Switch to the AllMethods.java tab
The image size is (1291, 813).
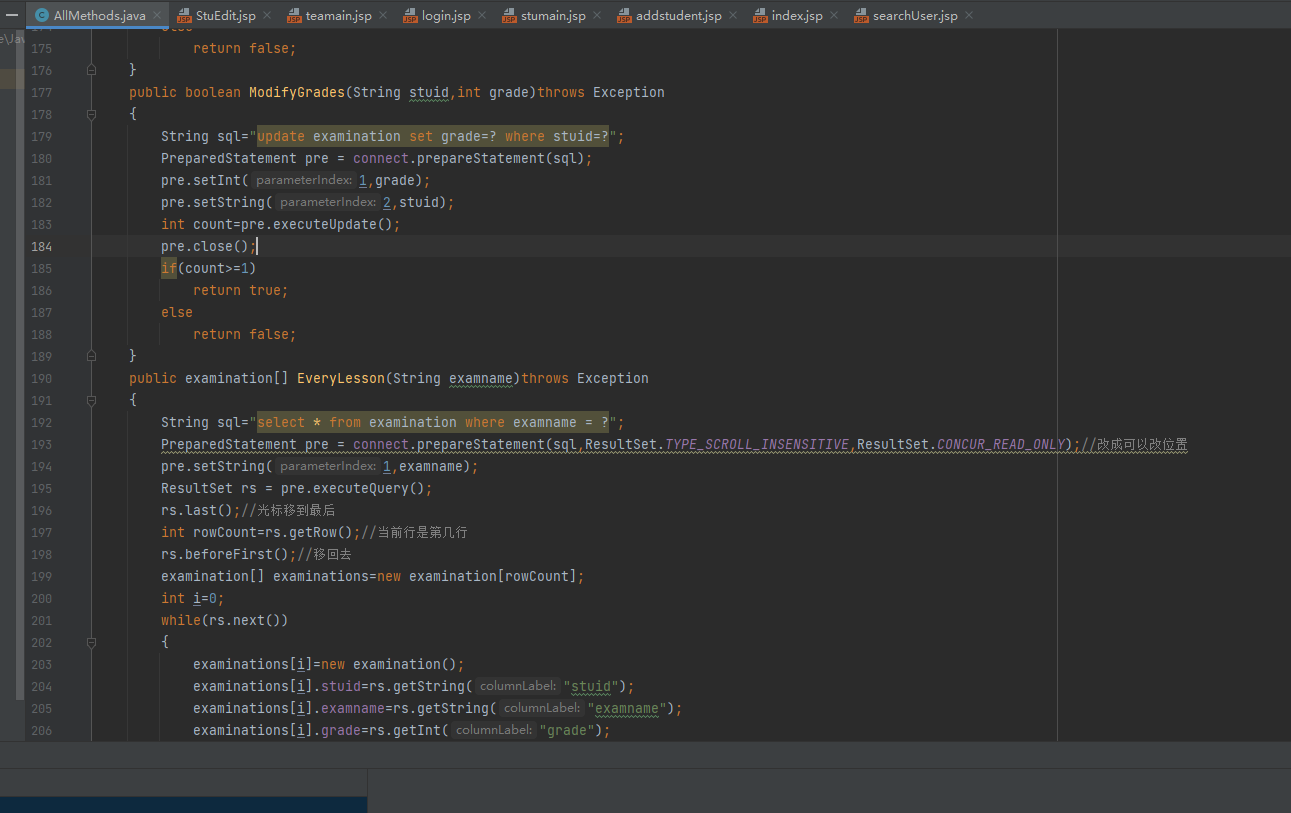pos(98,16)
